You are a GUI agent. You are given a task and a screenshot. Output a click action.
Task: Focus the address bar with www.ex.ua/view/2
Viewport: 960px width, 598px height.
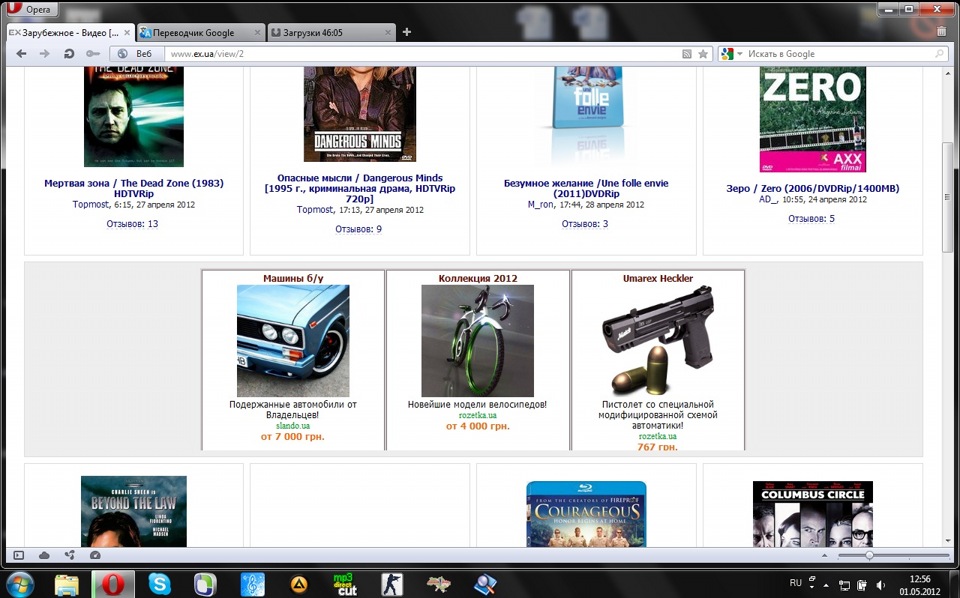[422, 54]
